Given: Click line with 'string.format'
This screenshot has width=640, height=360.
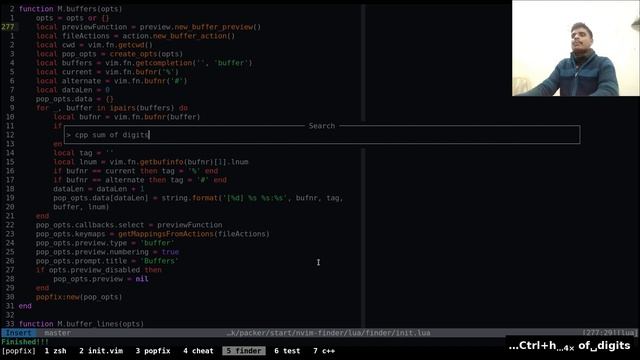Looking at the screenshot, I should pyautogui.click(x=198, y=198).
